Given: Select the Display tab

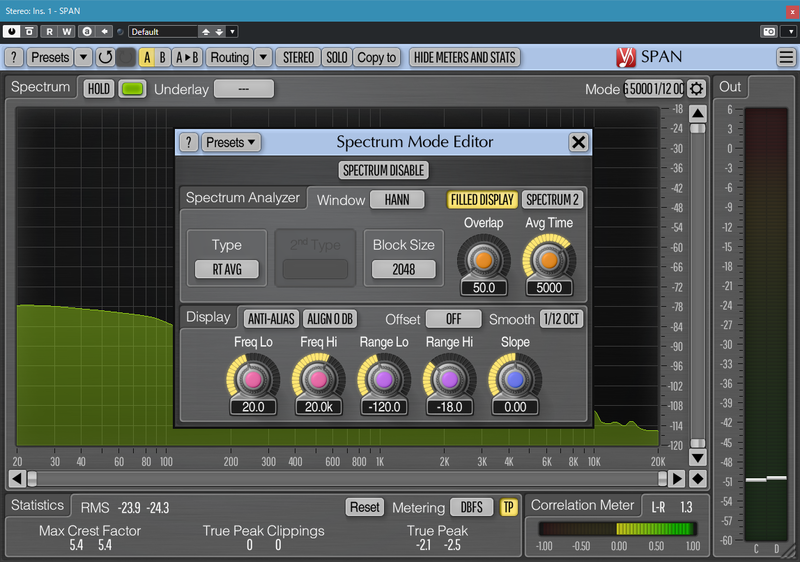Looking at the screenshot, I should (x=208, y=317).
